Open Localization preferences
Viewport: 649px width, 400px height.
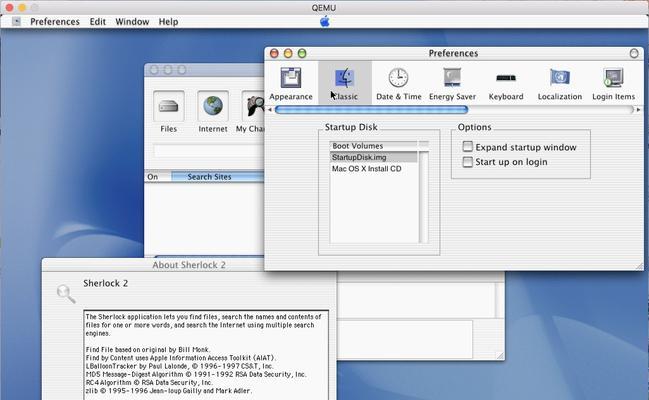click(x=560, y=84)
